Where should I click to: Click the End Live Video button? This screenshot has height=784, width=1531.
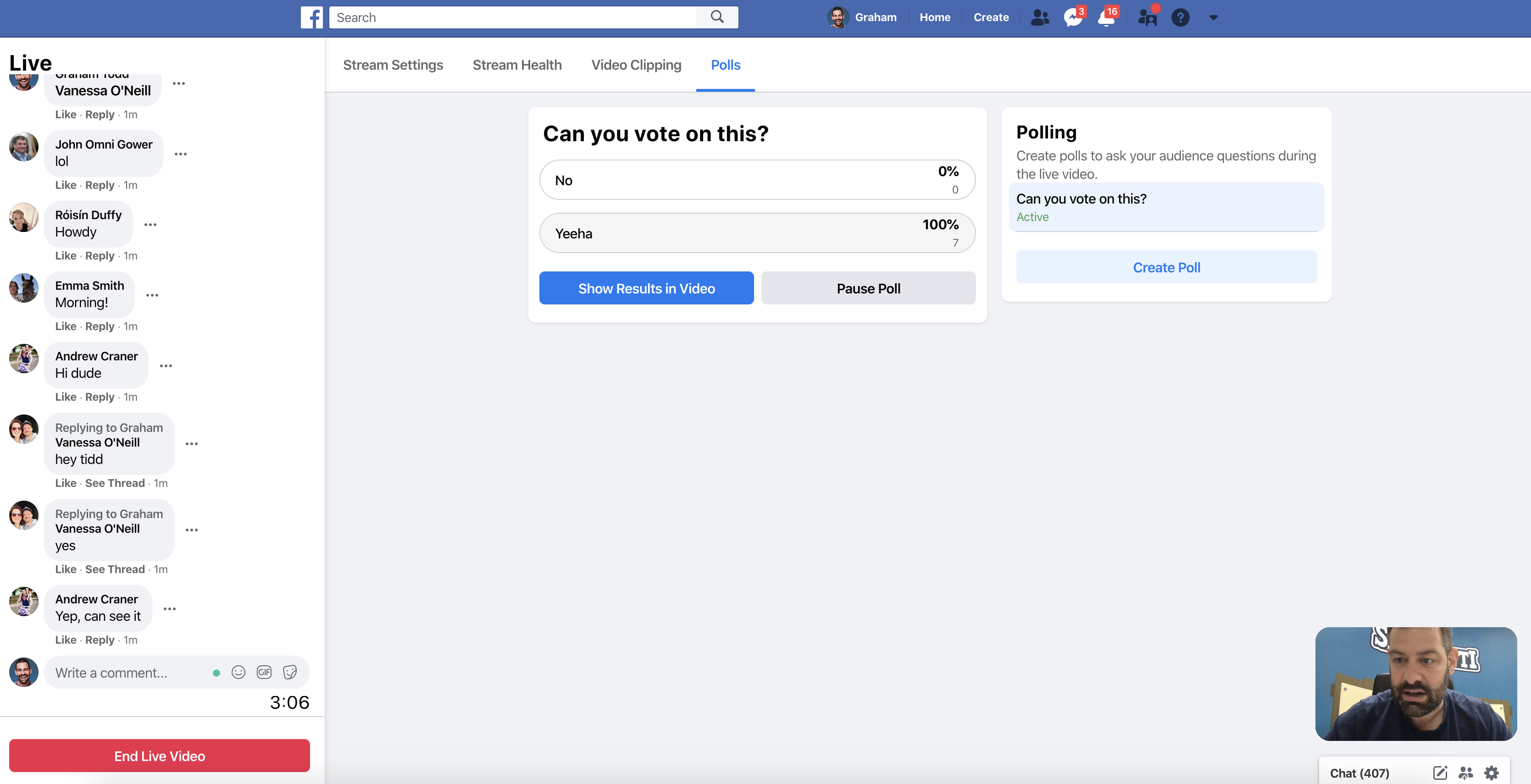click(159, 756)
